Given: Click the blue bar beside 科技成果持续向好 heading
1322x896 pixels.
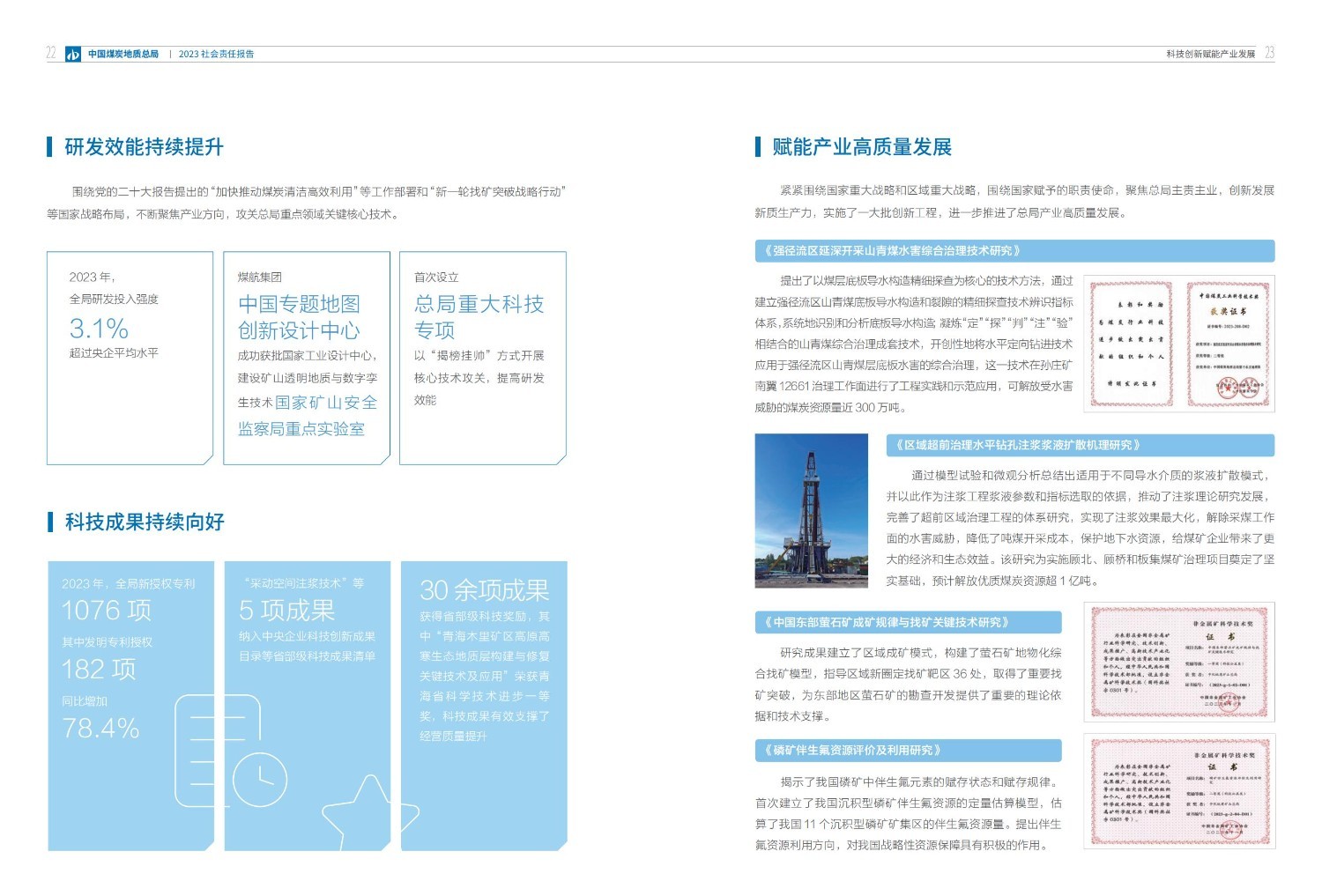Looking at the screenshot, I should coord(49,522).
